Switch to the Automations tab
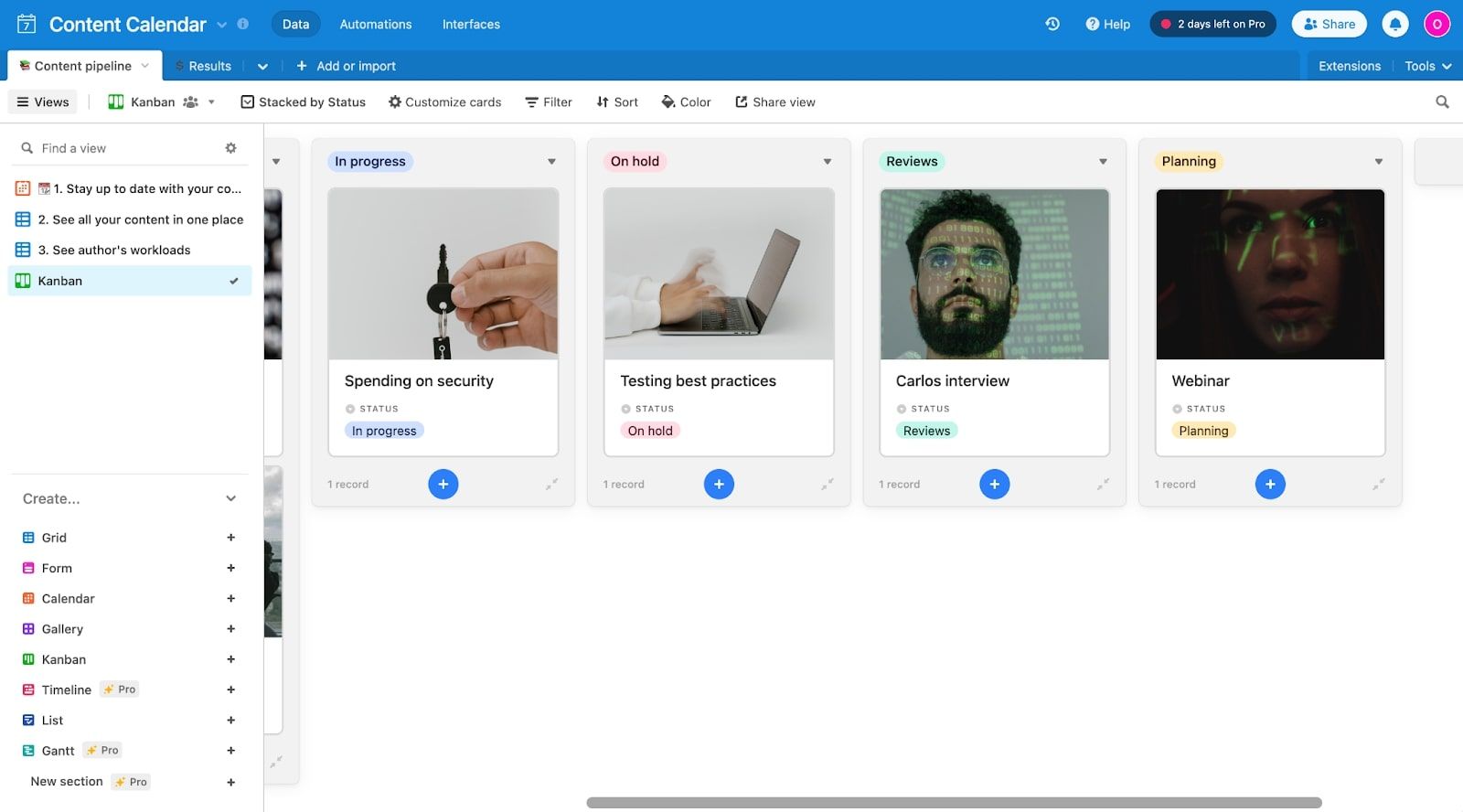The width and height of the screenshot is (1463, 812). click(375, 24)
